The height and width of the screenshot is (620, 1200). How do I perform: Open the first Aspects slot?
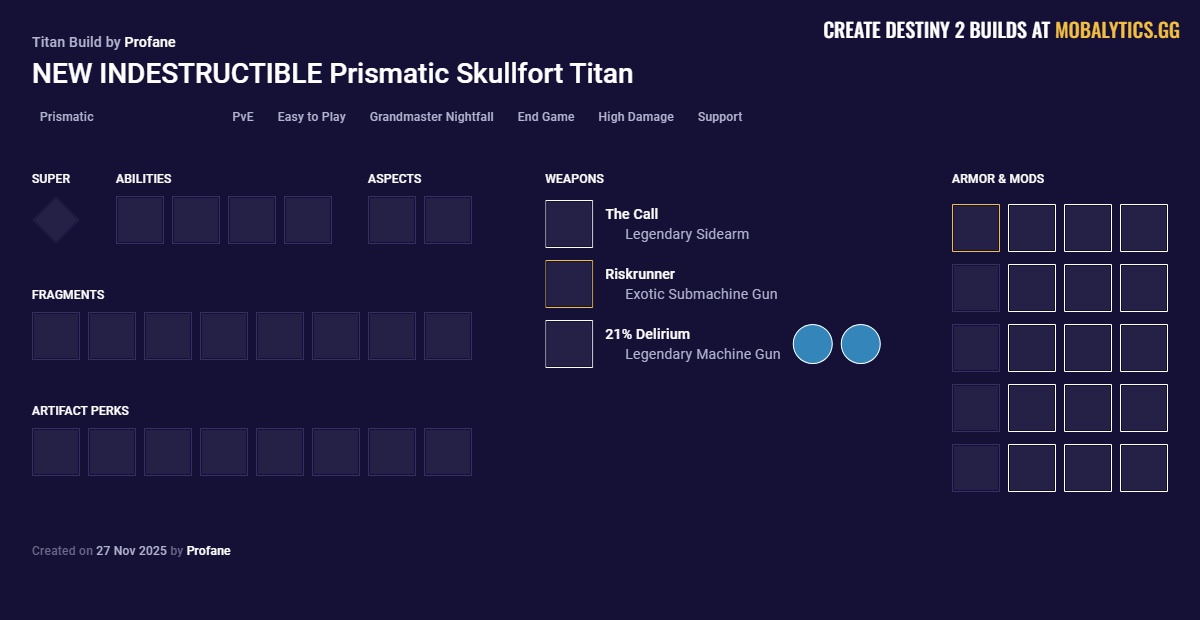(392, 219)
